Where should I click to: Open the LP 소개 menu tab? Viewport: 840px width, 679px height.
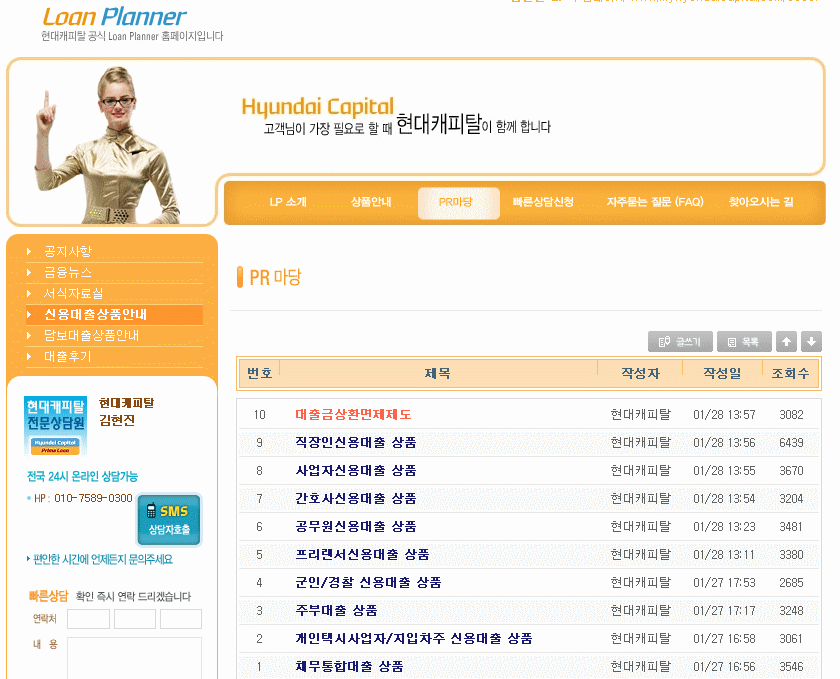(x=288, y=202)
